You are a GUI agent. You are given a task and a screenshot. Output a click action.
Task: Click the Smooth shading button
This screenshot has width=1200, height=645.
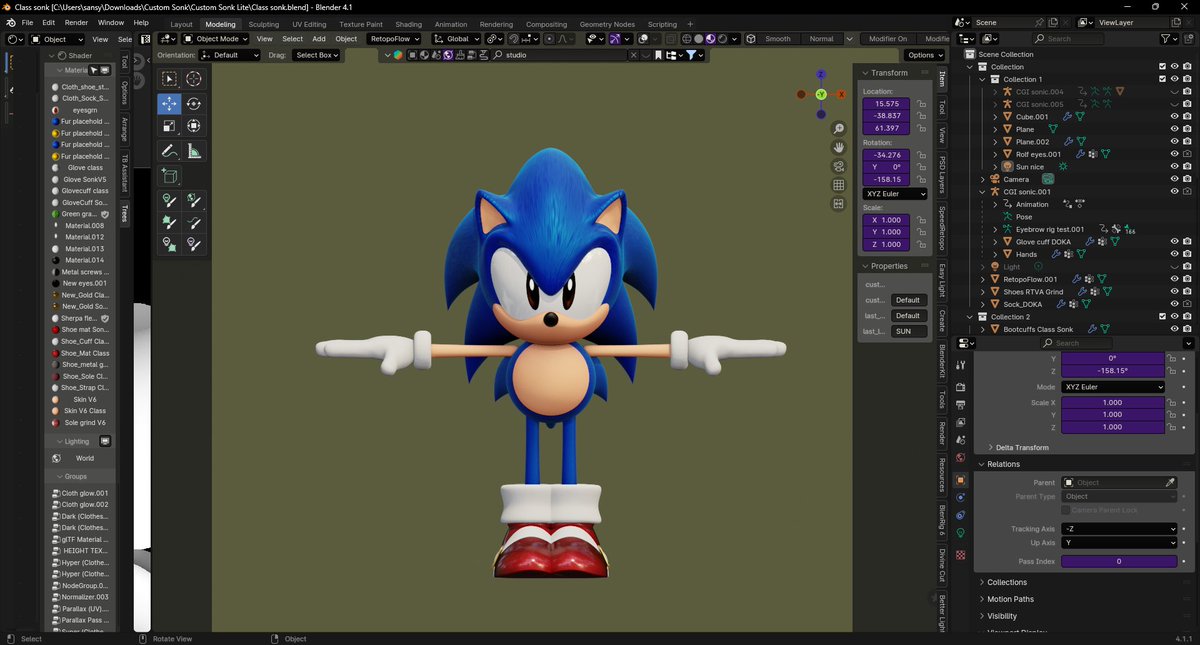(x=777, y=39)
